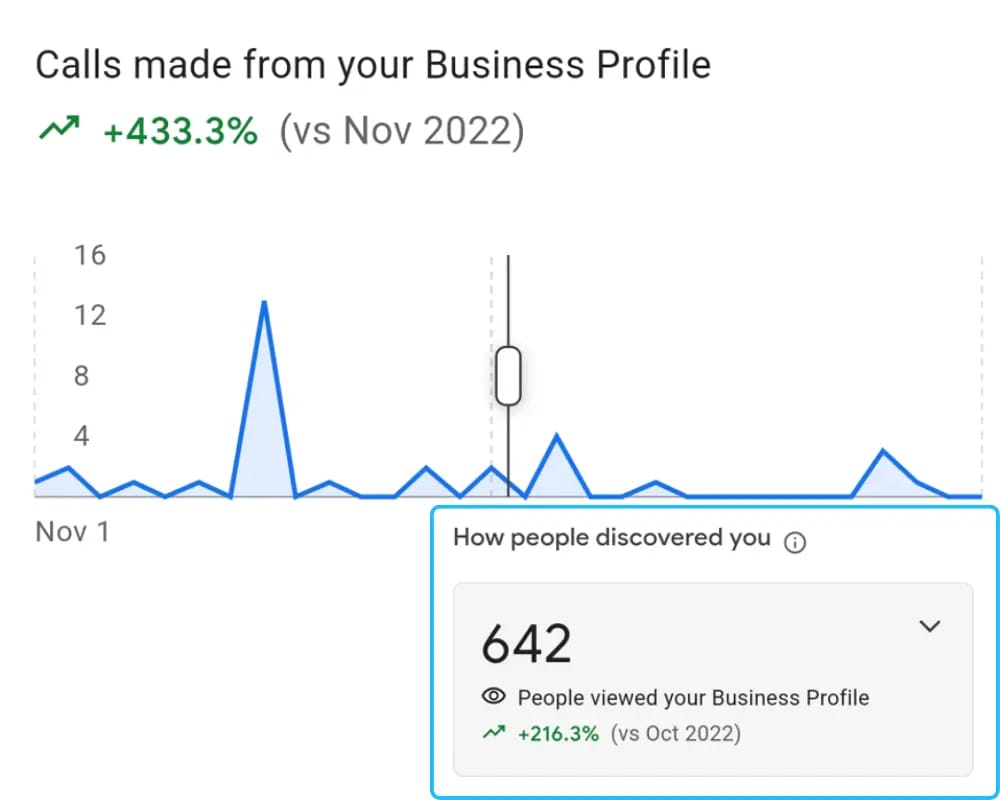Click the +433.3% change figure

(x=180, y=131)
